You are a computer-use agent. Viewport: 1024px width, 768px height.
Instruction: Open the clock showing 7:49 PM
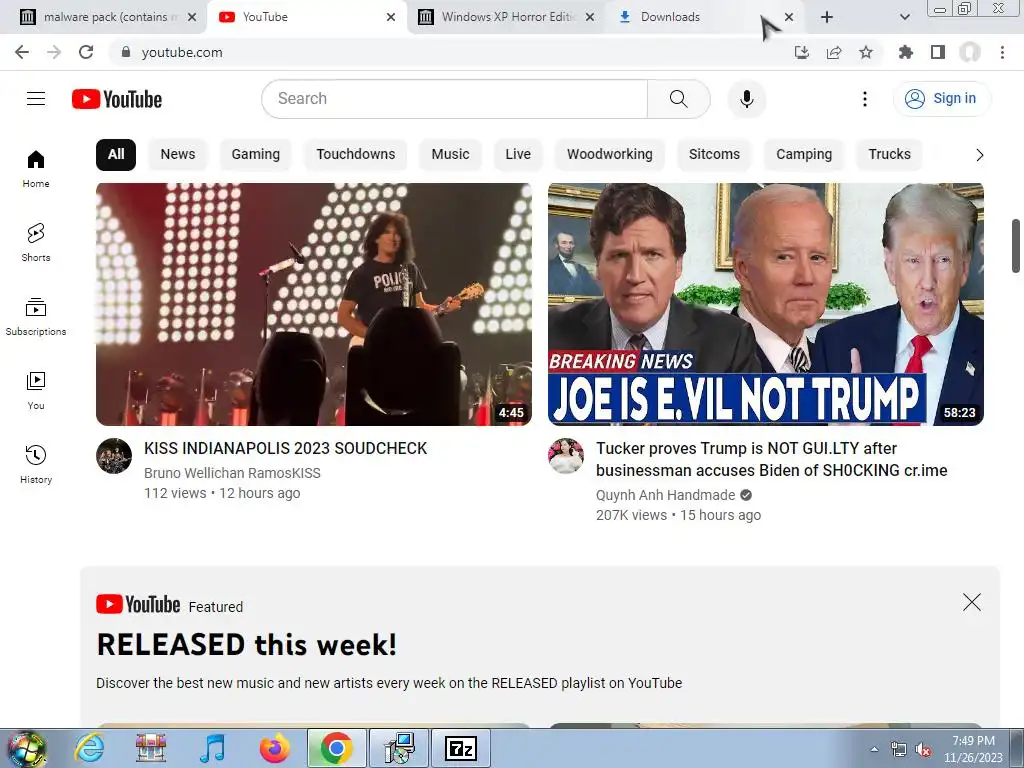click(973, 749)
